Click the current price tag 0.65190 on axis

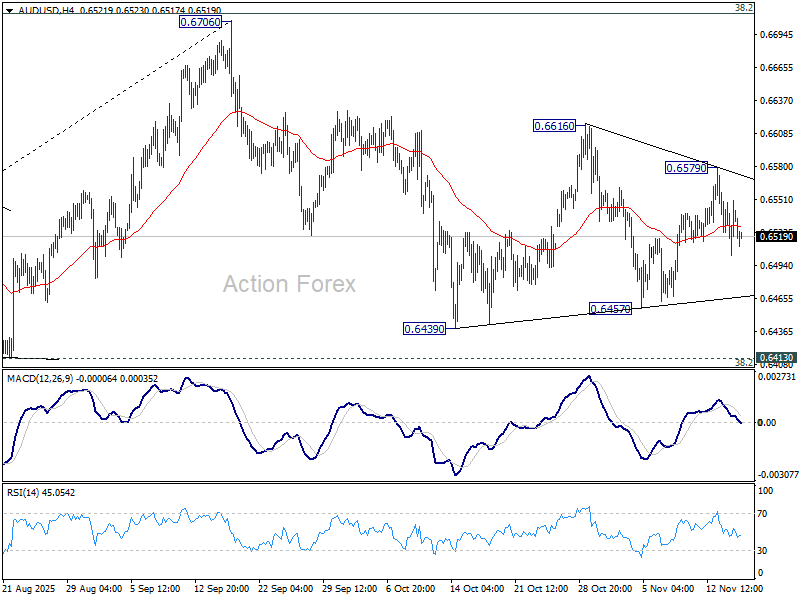click(x=776, y=236)
